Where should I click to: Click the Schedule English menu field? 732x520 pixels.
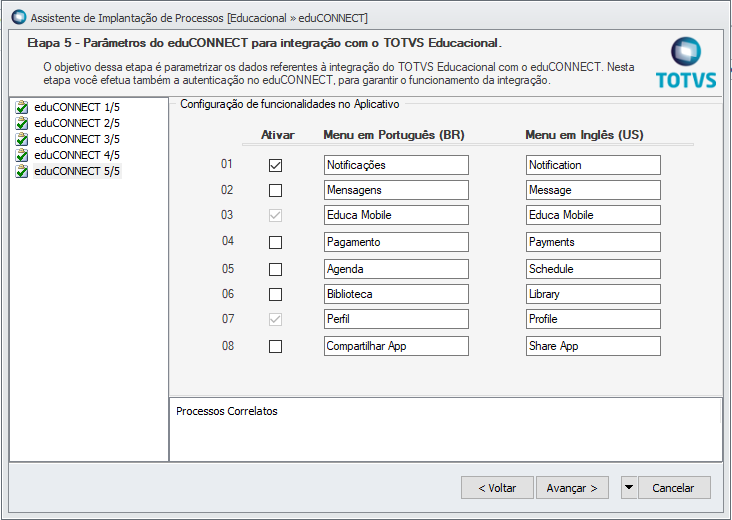coord(593,269)
